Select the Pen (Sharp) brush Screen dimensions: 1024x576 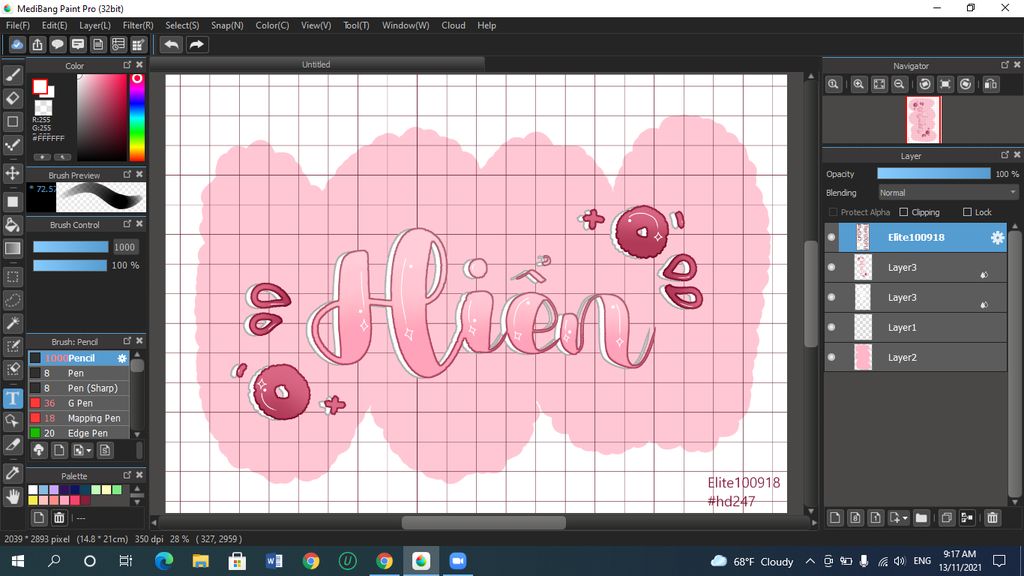79,388
